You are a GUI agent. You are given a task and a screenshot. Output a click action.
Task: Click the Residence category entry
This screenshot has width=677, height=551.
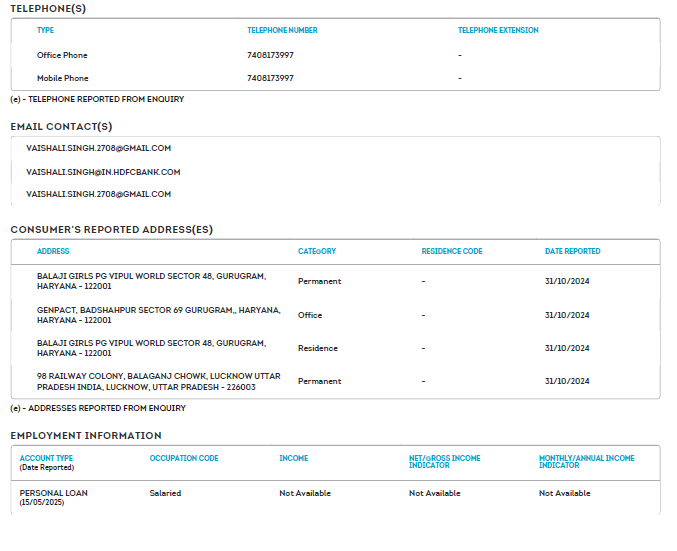(x=318, y=348)
